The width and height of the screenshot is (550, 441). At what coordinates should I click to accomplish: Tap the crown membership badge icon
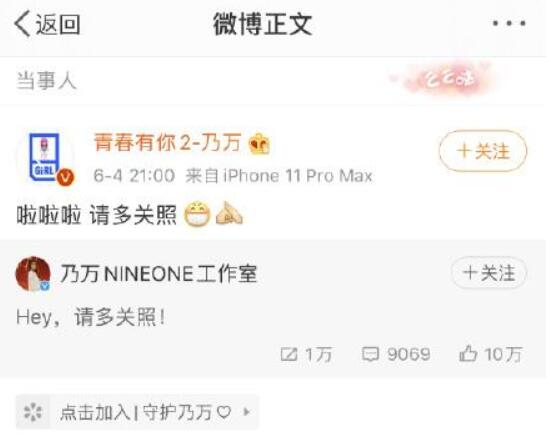click(259, 143)
